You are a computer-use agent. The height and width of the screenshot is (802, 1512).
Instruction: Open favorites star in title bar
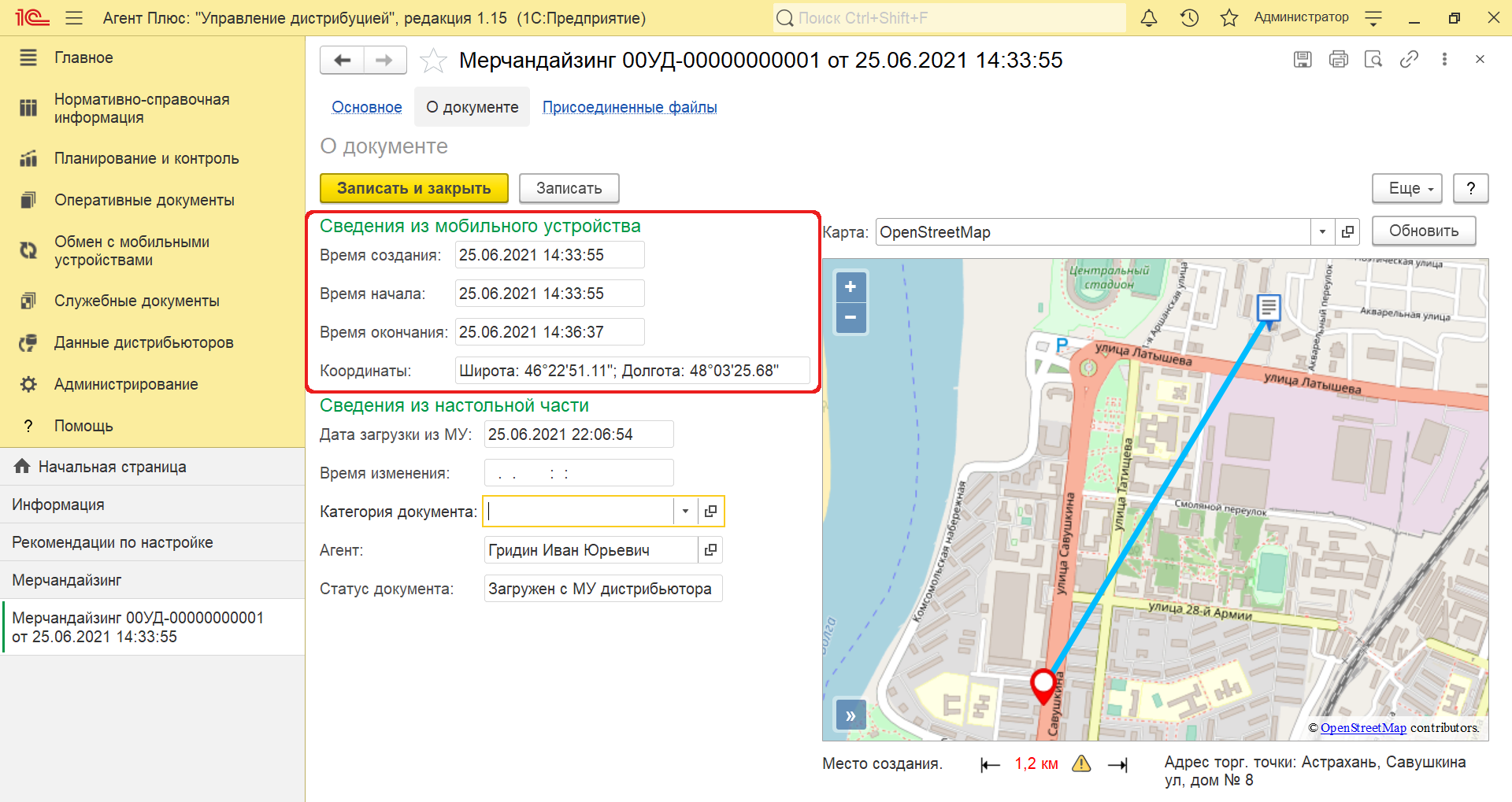pos(1229,17)
